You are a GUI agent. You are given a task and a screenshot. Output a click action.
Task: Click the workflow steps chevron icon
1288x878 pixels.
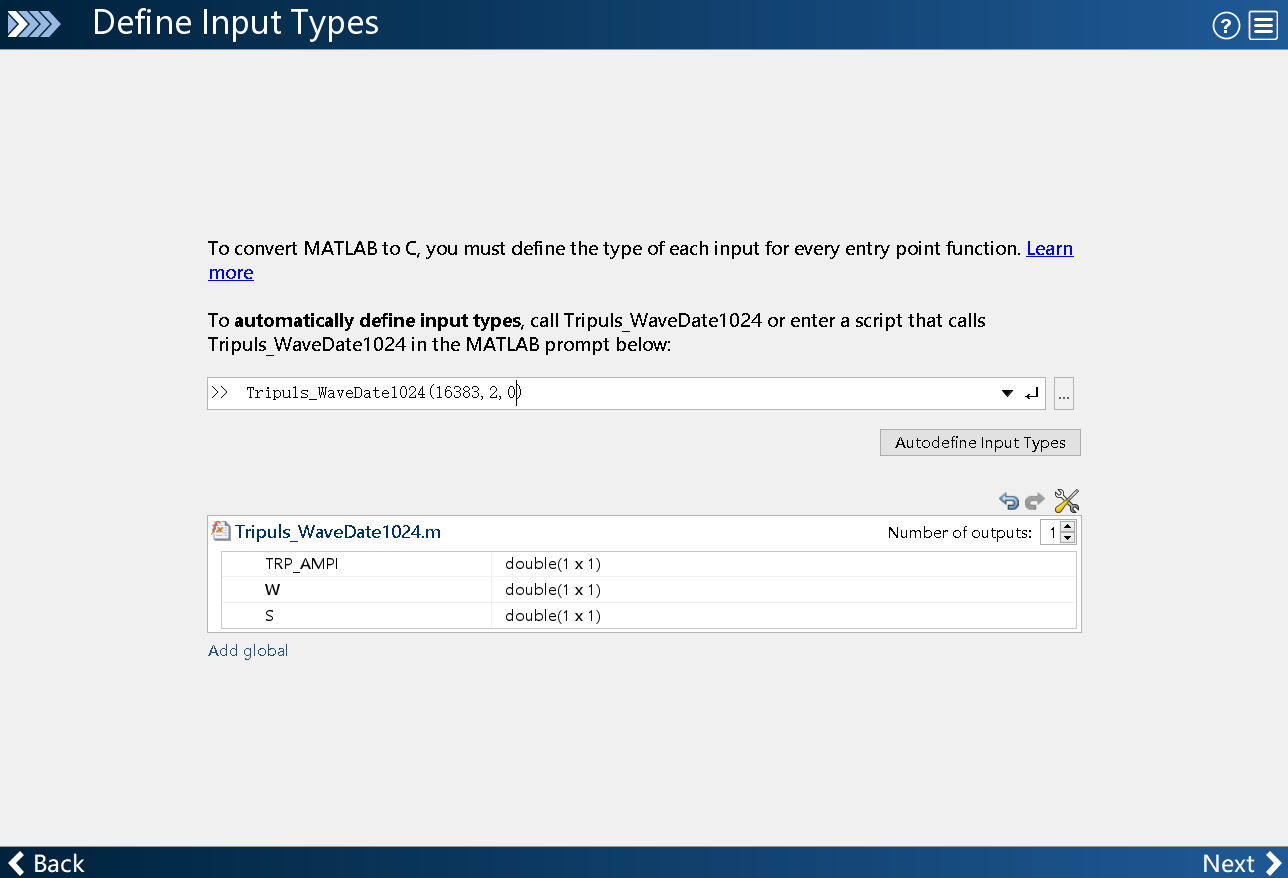click(34, 24)
